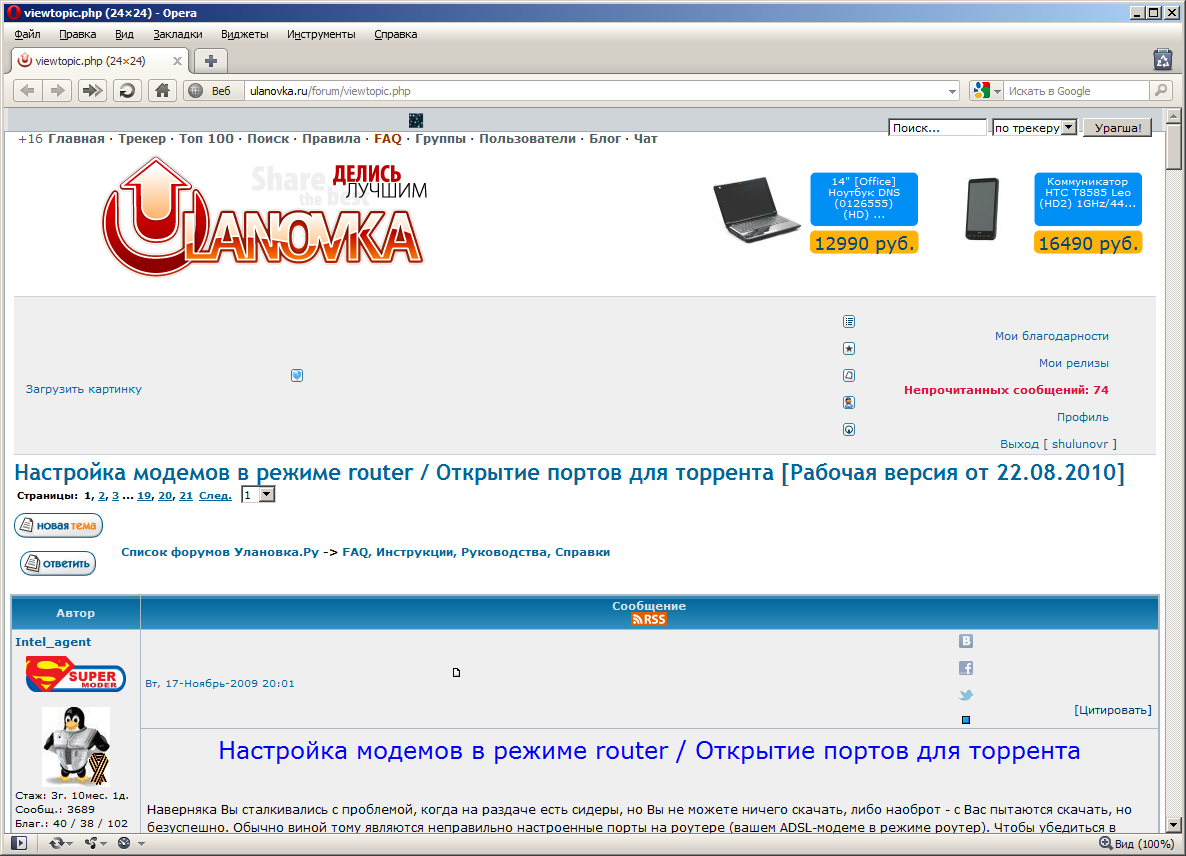Open the FAQ navigation link
1186x856 pixels.
(x=388, y=138)
